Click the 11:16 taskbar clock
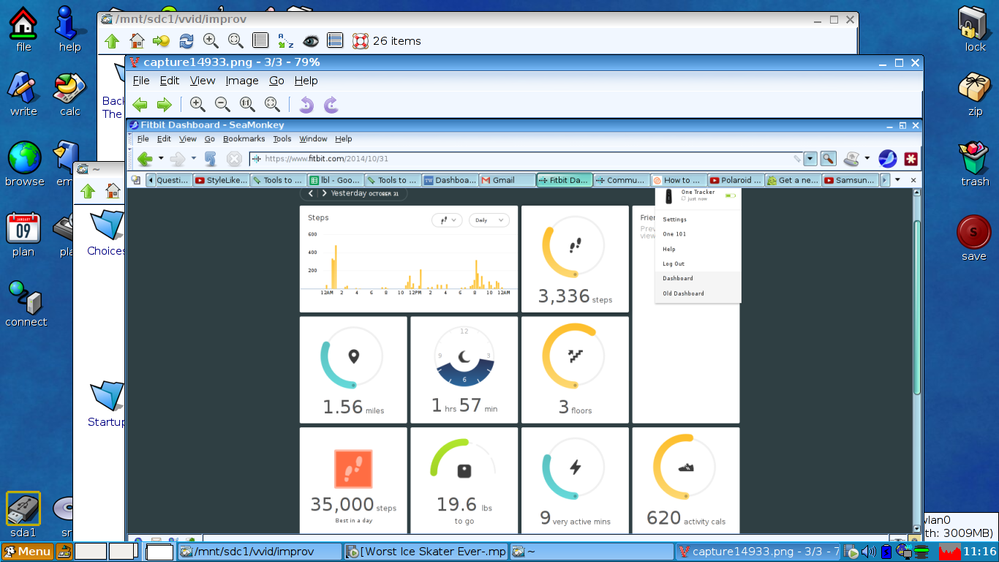The image size is (999, 562). tap(979, 552)
